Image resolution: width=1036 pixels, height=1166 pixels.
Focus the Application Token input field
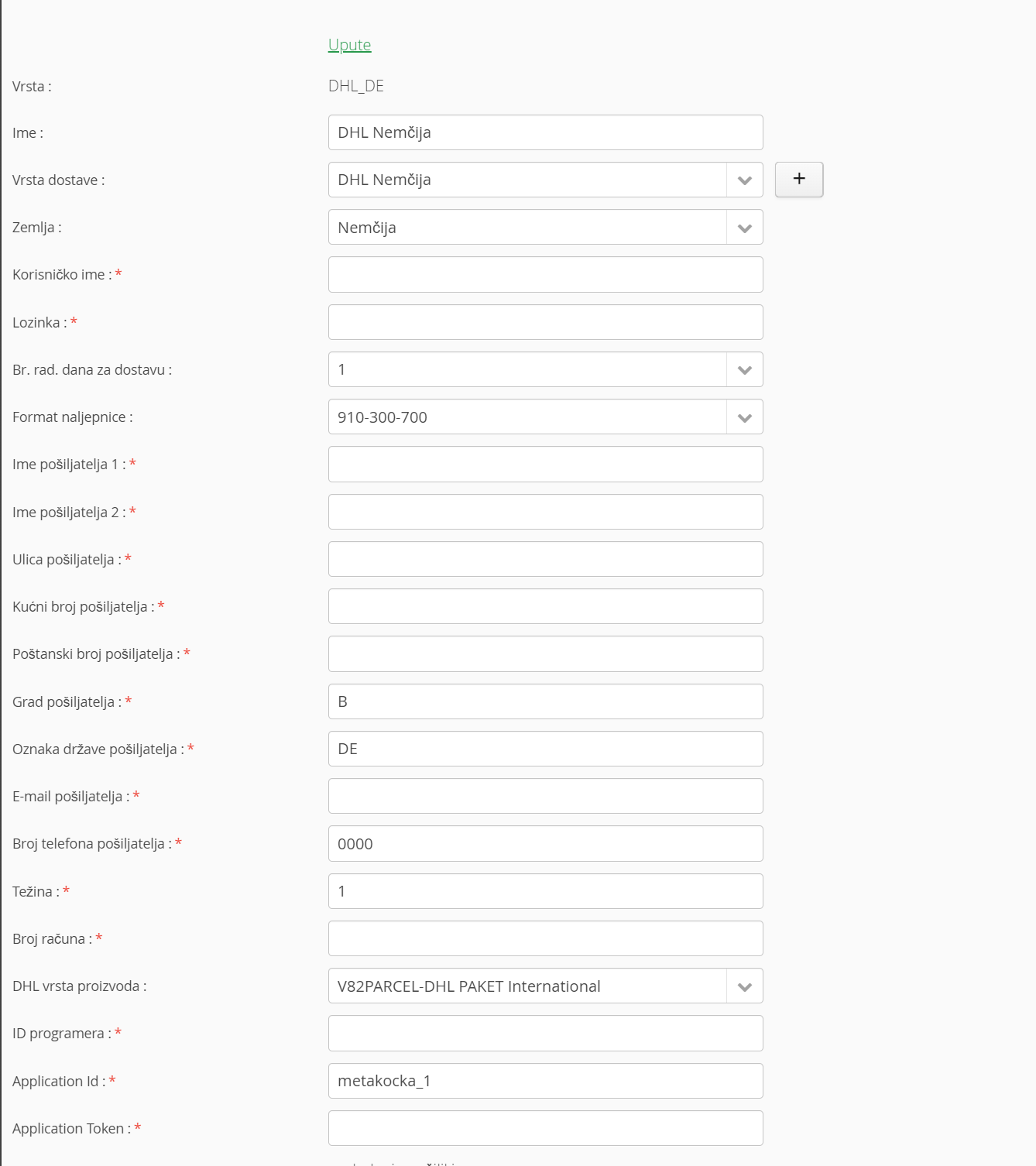(546, 1128)
